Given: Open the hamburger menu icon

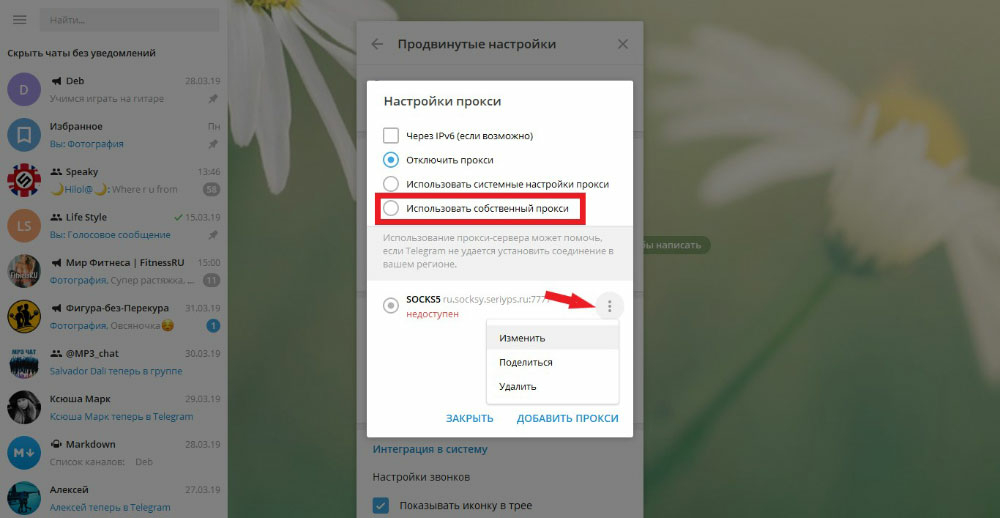Looking at the screenshot, I should (x=20, y=20).
